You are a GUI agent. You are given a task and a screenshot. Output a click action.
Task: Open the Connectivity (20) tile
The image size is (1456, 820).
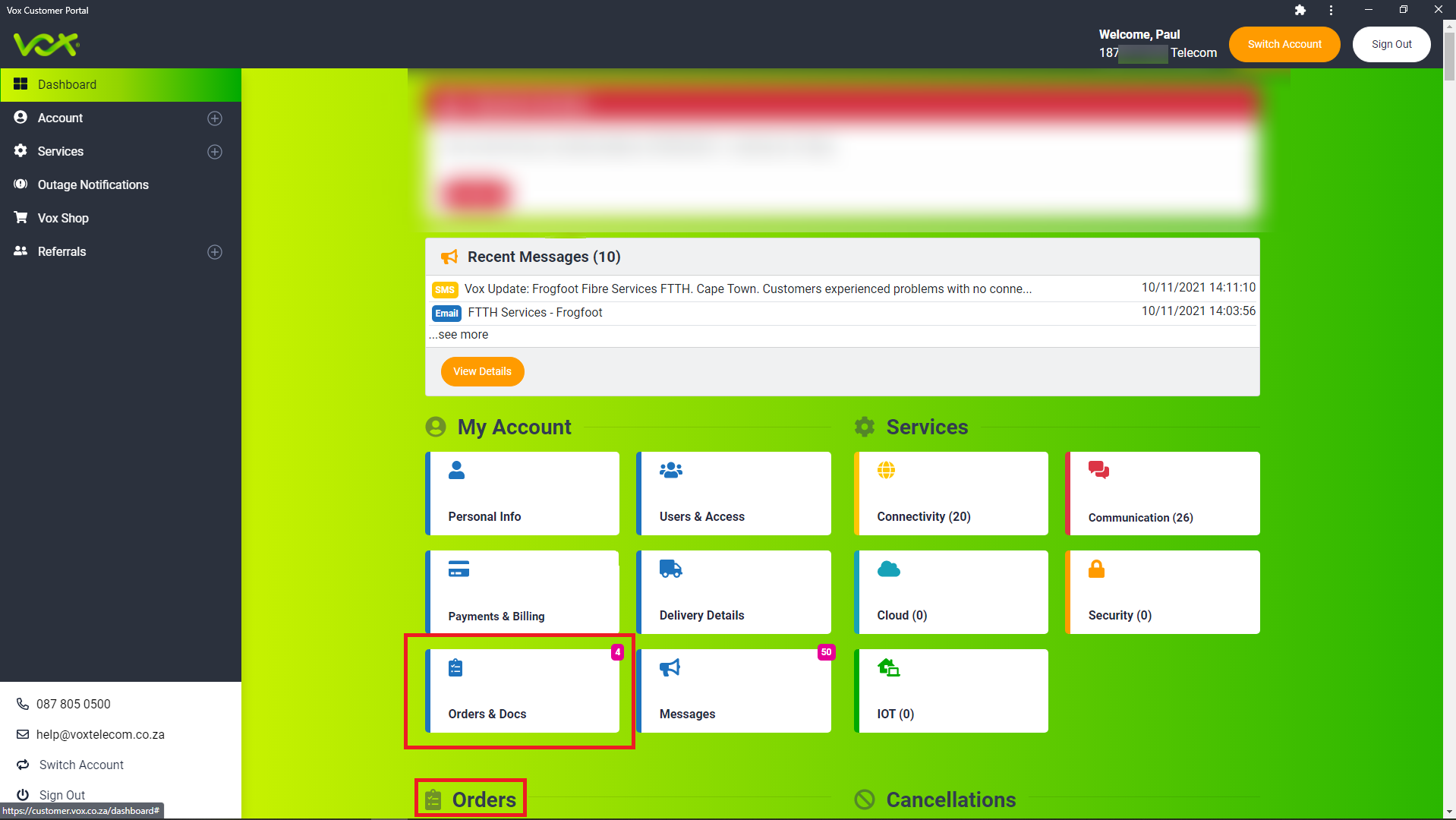pyautogui.click(x=951, y=494)
